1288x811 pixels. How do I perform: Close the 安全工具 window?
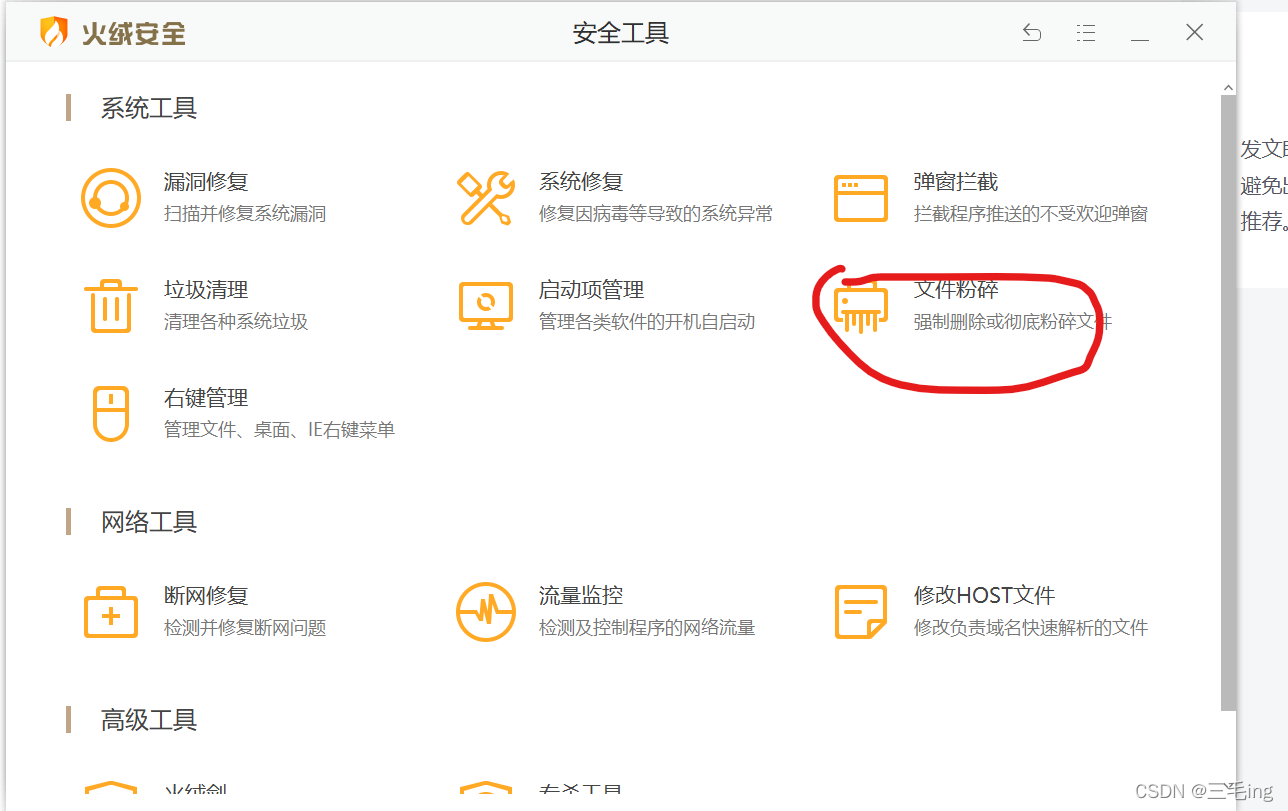(1194, 33)
